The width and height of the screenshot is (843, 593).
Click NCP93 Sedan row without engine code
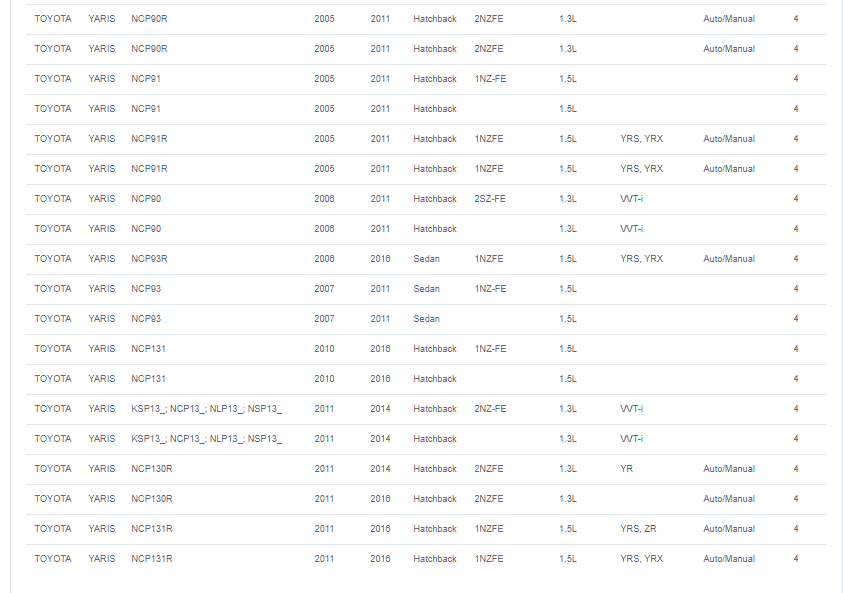click(x=425, y=319)
